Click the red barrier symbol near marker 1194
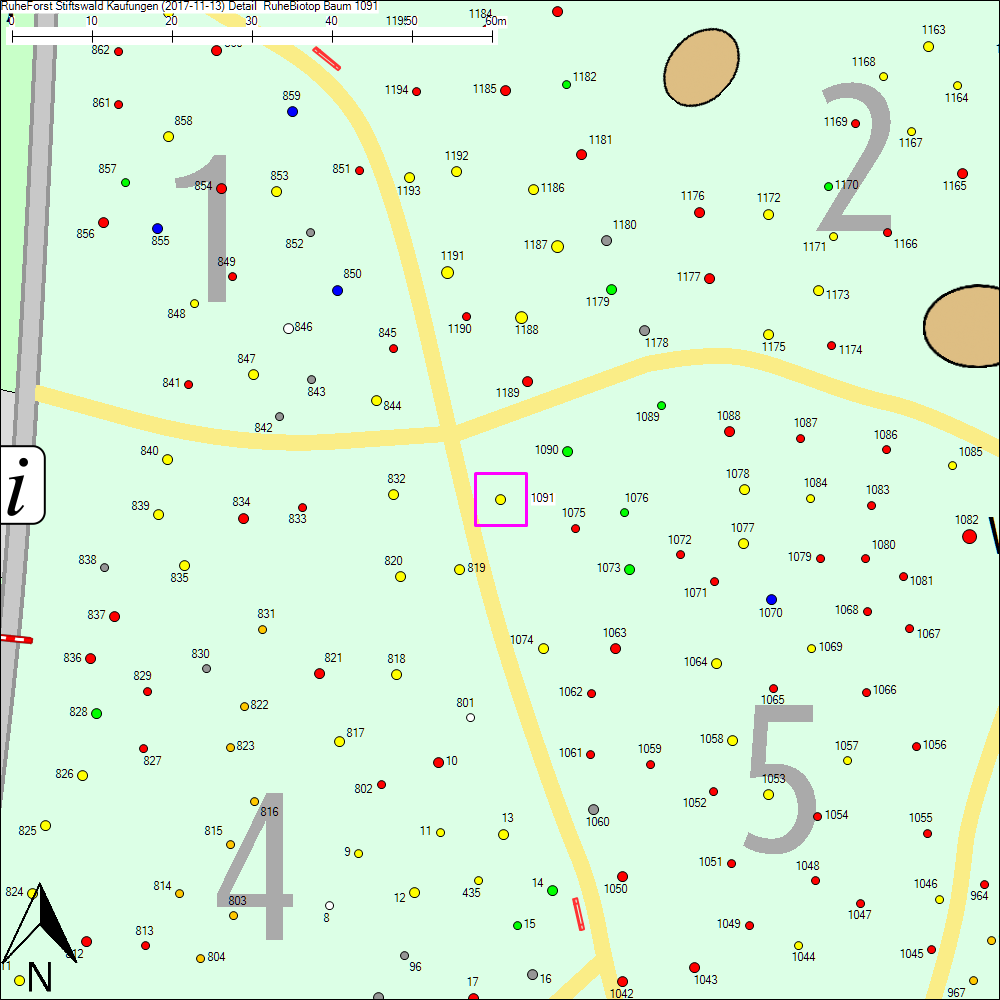The height and width of the screenshot is (1000, 1000). [x=327, y=59]
